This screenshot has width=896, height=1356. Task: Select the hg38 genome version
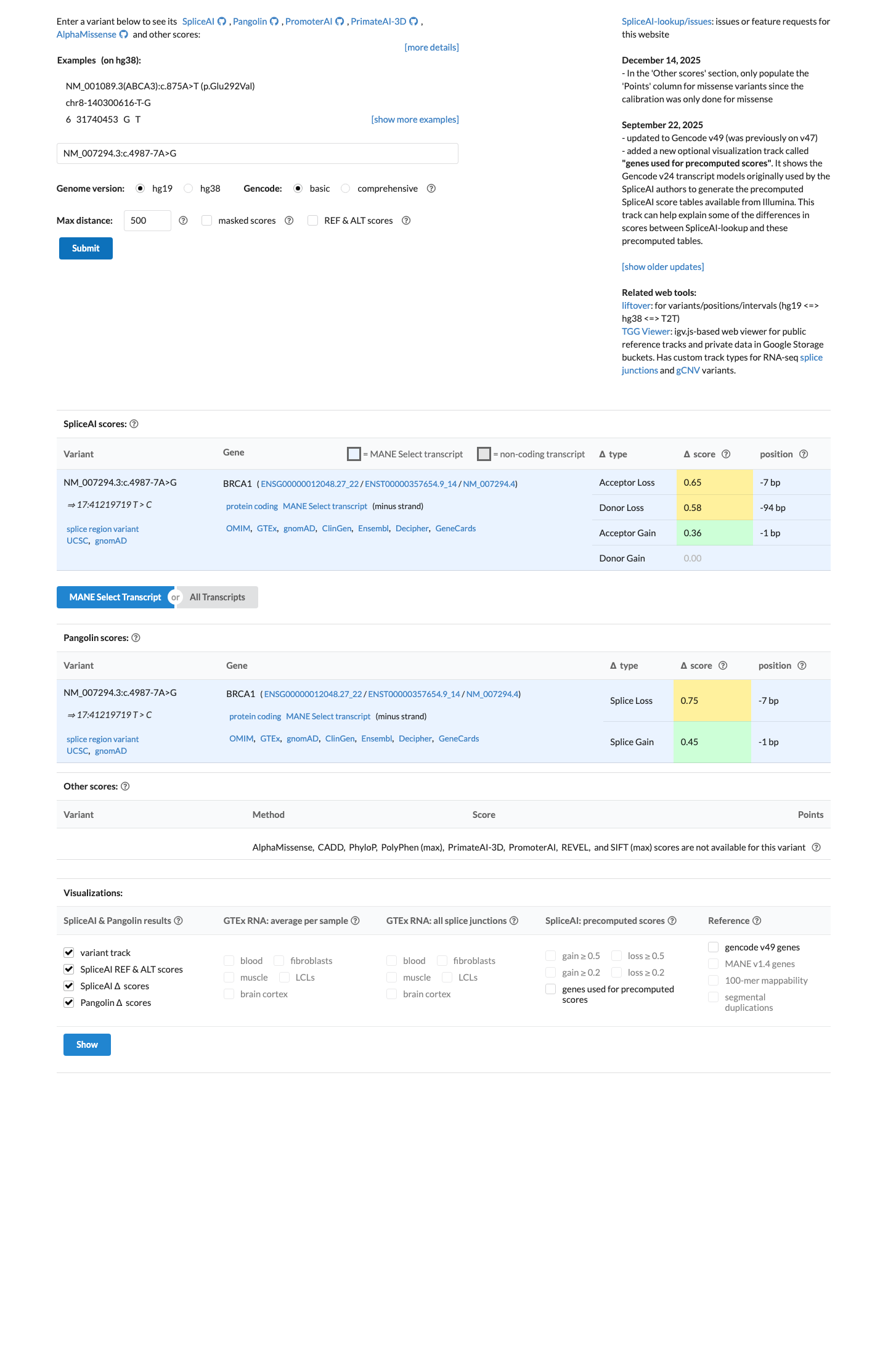[x=189, y=189]
